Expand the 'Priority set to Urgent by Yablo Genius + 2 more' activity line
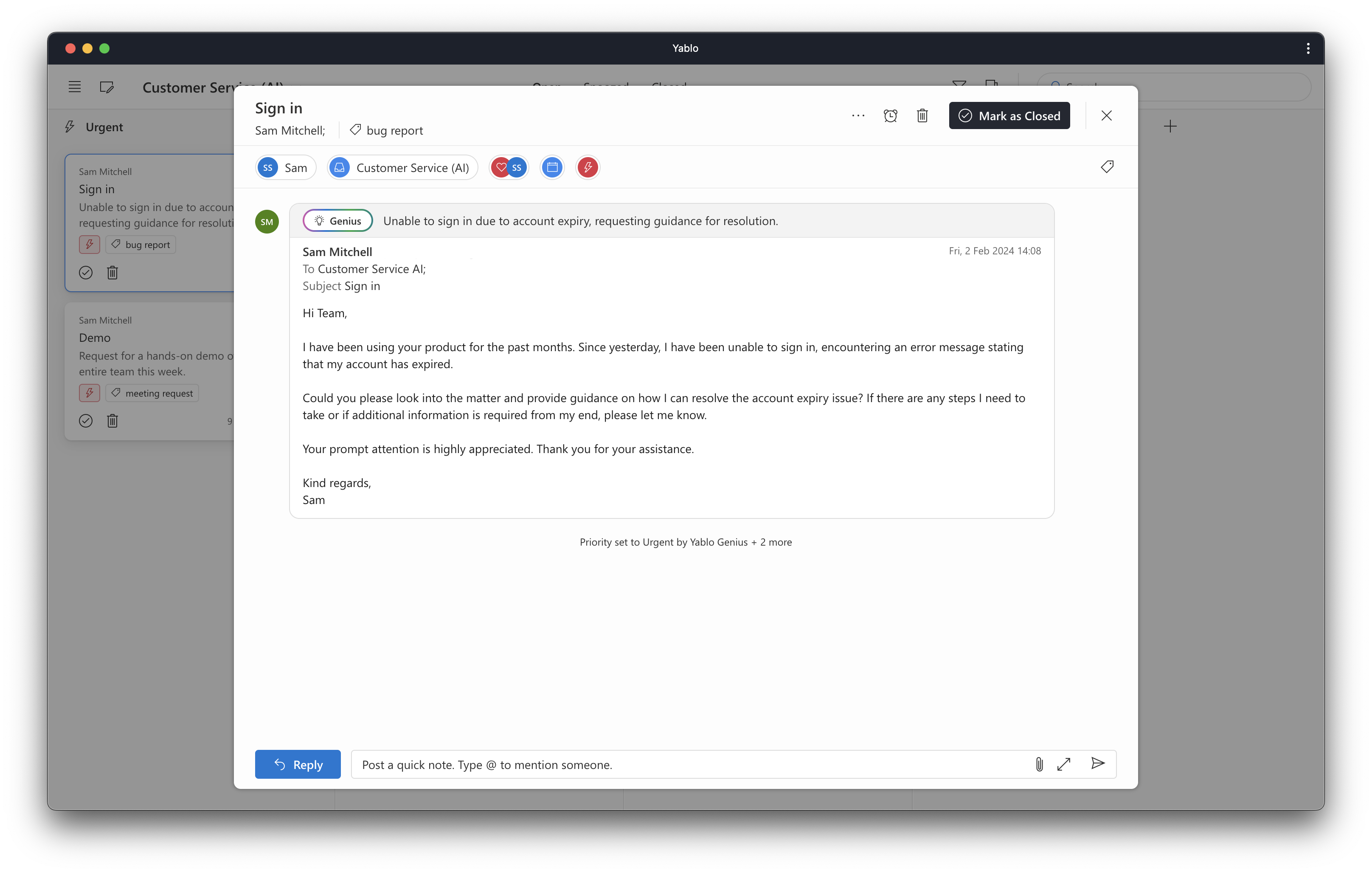This screenshot has height=873, width=1372. (x=686, y=542)
